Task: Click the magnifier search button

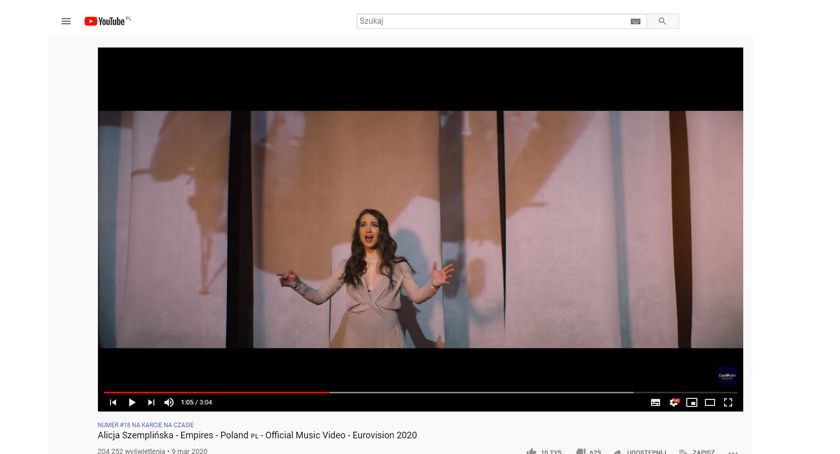Action: [663, 21]
